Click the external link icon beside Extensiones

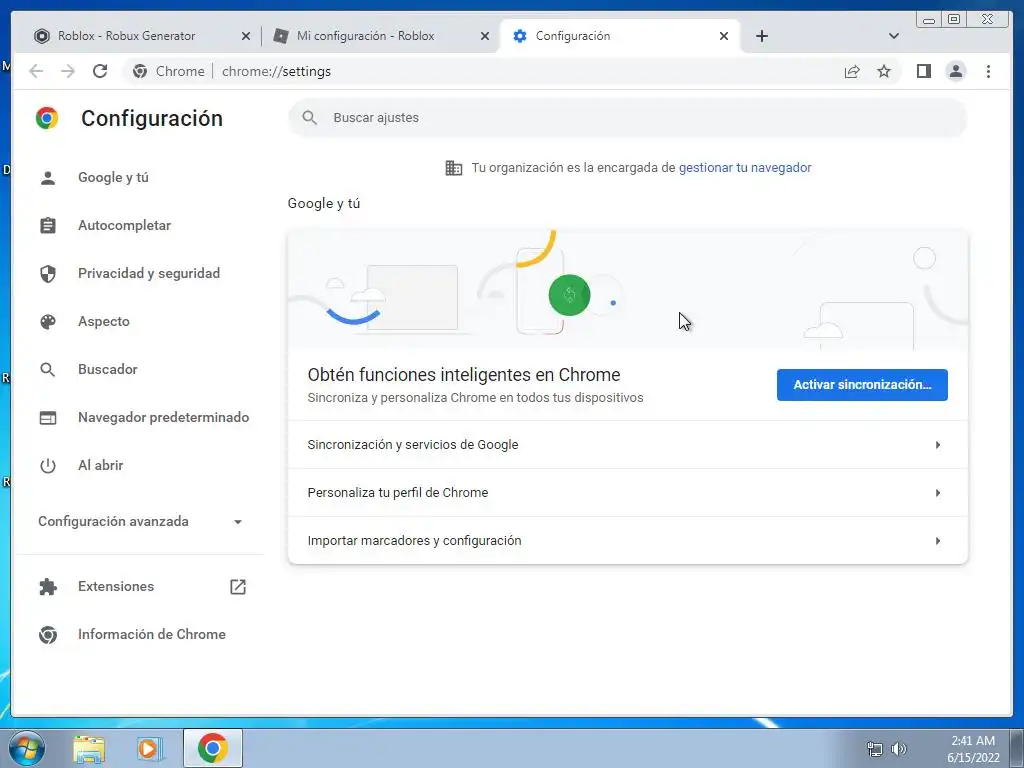point(238,586)
